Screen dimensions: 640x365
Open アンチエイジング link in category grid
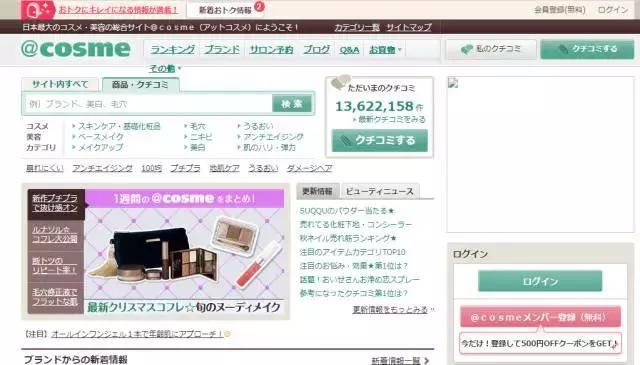tap(273, 137)
